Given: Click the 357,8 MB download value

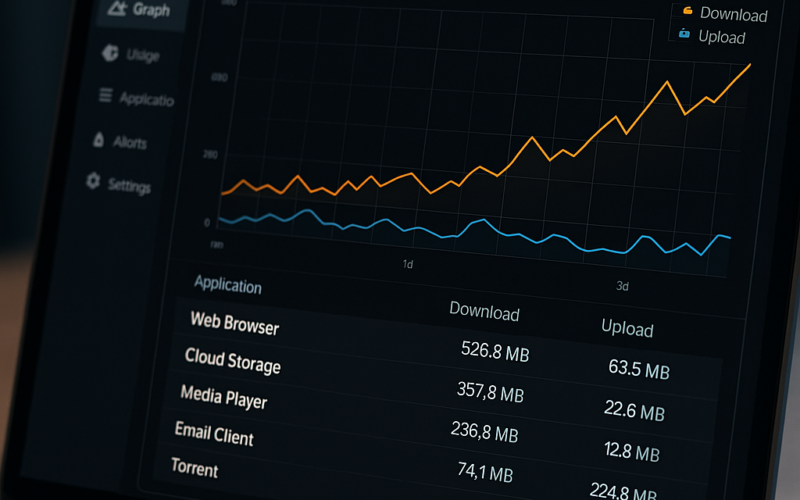Looking at the screenshot, I should coord(490,392).
